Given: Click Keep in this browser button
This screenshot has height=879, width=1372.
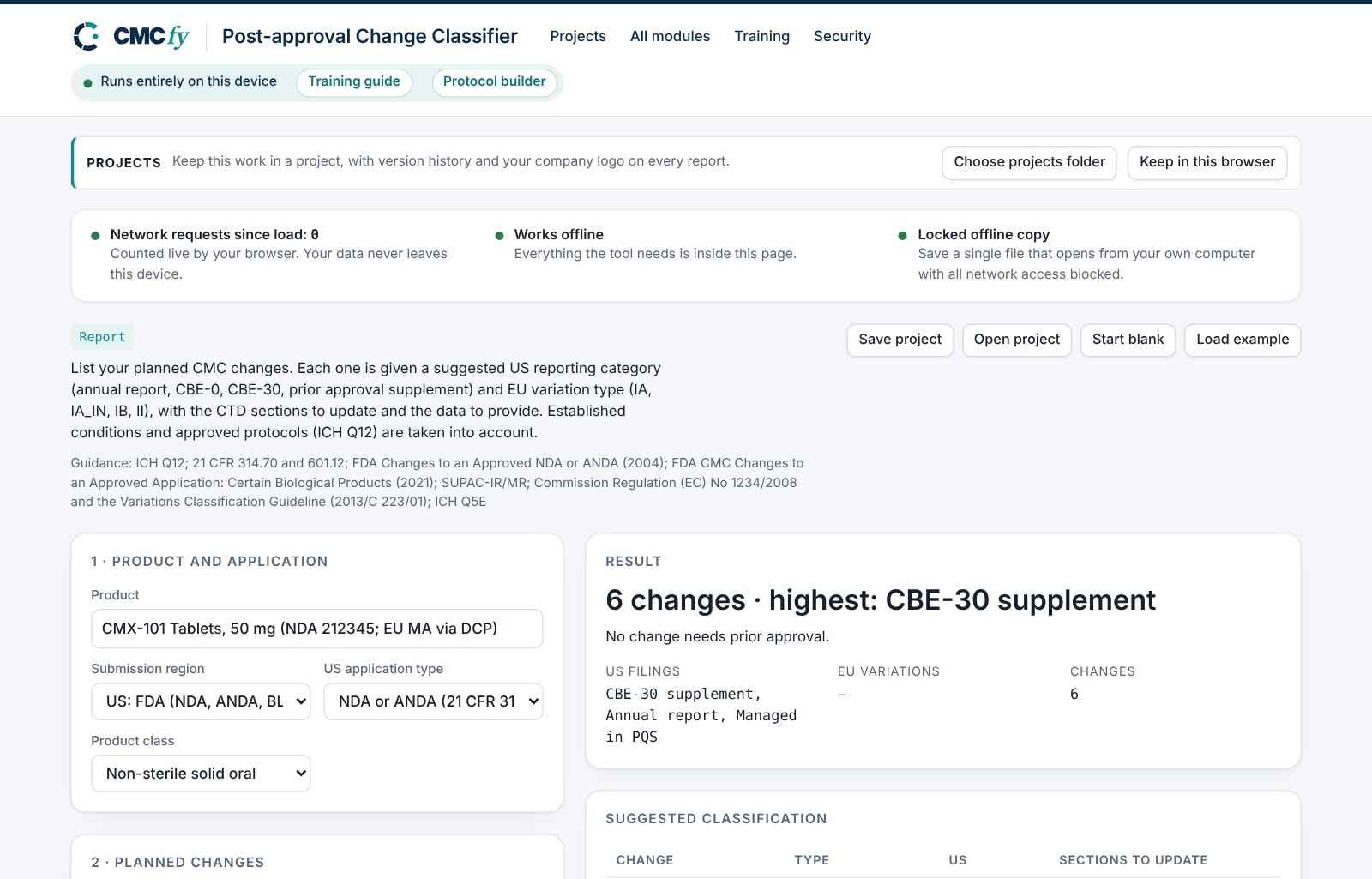Looking at the screenshot, I should [1207, 163].
